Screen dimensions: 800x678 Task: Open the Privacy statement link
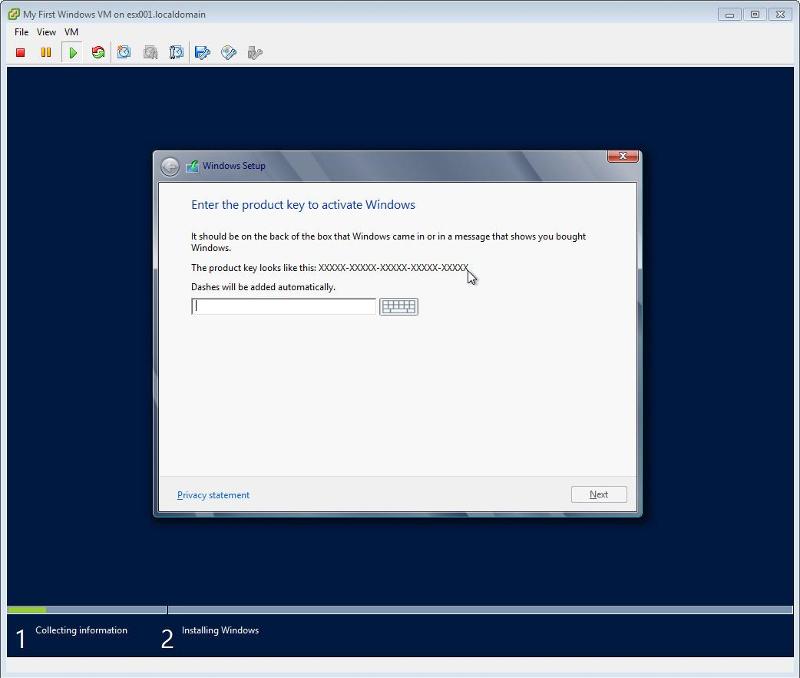(x=213, y=495)
